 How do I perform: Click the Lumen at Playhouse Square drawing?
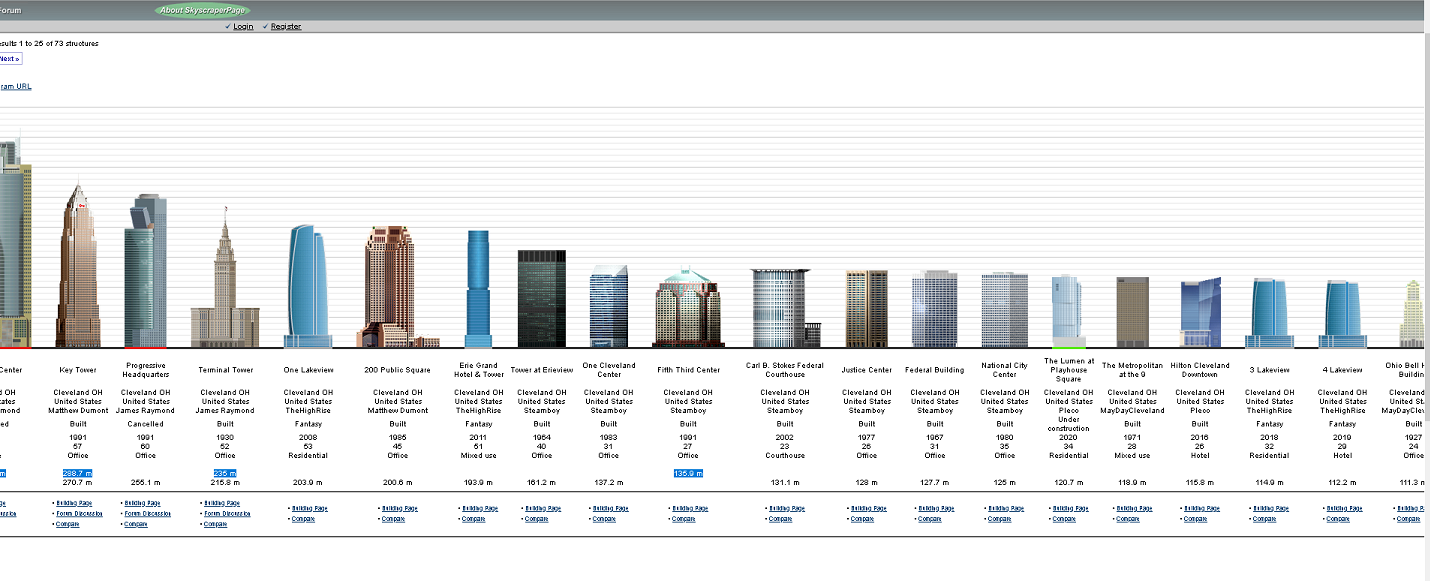point(1067,312)
